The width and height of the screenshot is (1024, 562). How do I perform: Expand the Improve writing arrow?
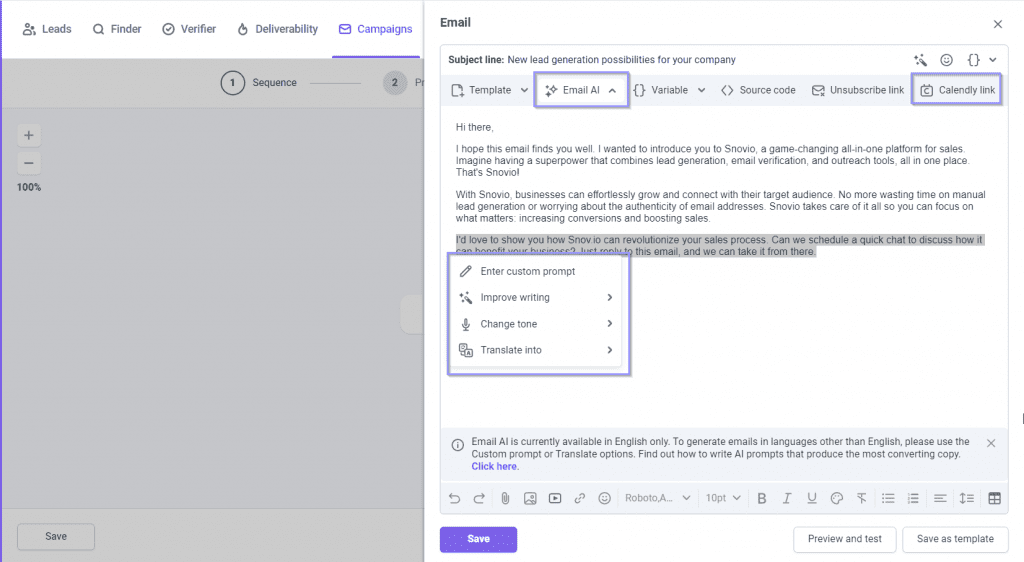(609, 298)
